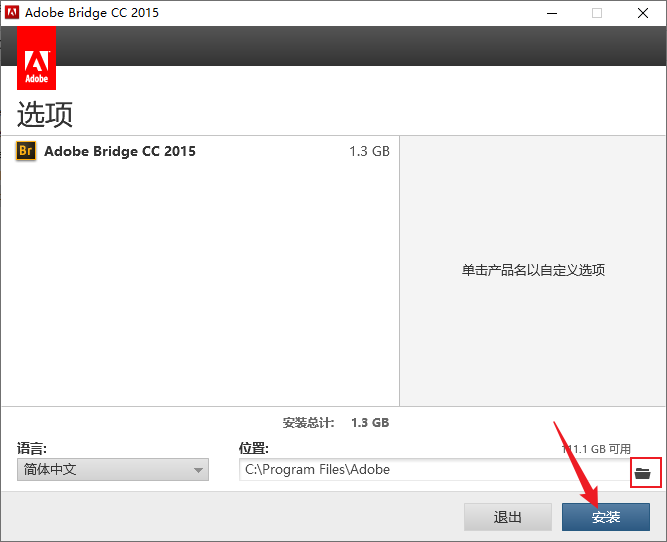Image resolution: width=667 pixels, height=542 pixels.
Task: Minimize the Adobe Bridge installer window
Action: [552, 13]
